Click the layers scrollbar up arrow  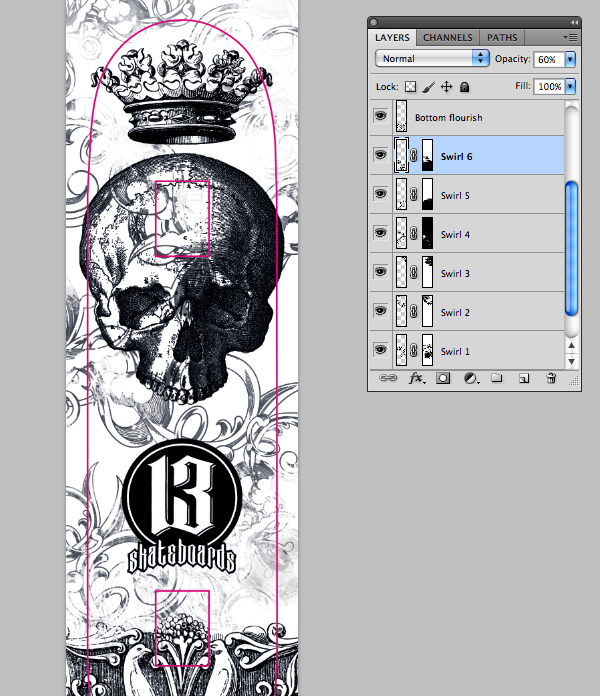click(572, 345)
